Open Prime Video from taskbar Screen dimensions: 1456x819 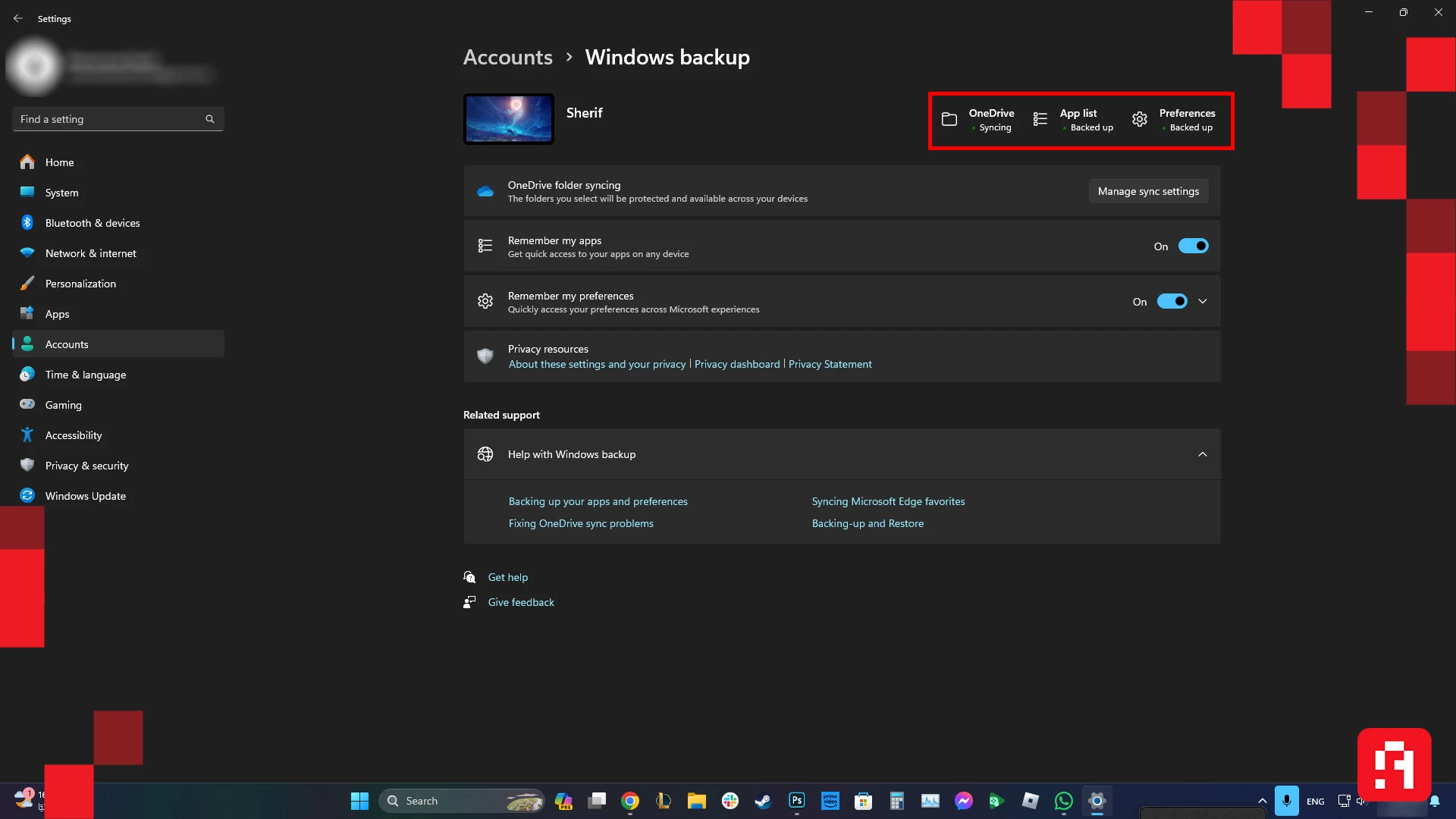[x=830, y=801]
